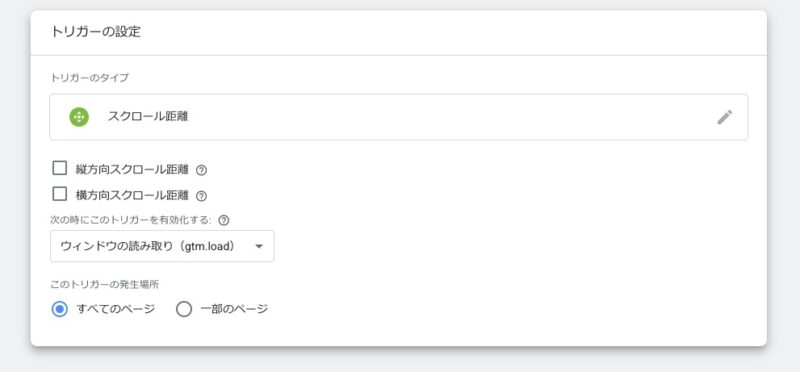Click help icon next to 次の時にこのトリガーを有効化する

[223, 220]
